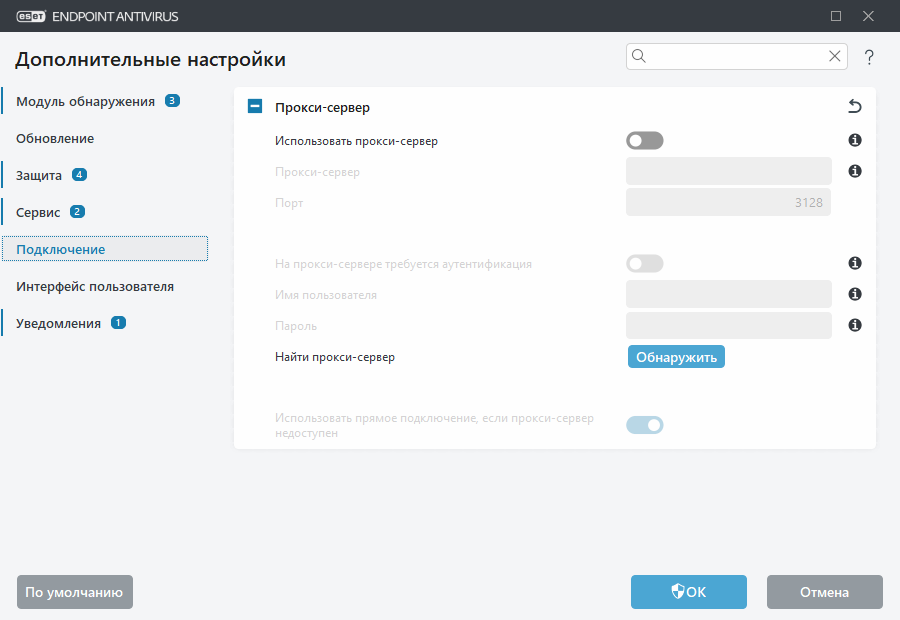
Task: Click the info icon beside Использовать прокси-сервер
Action: click(x=855, y=141)
